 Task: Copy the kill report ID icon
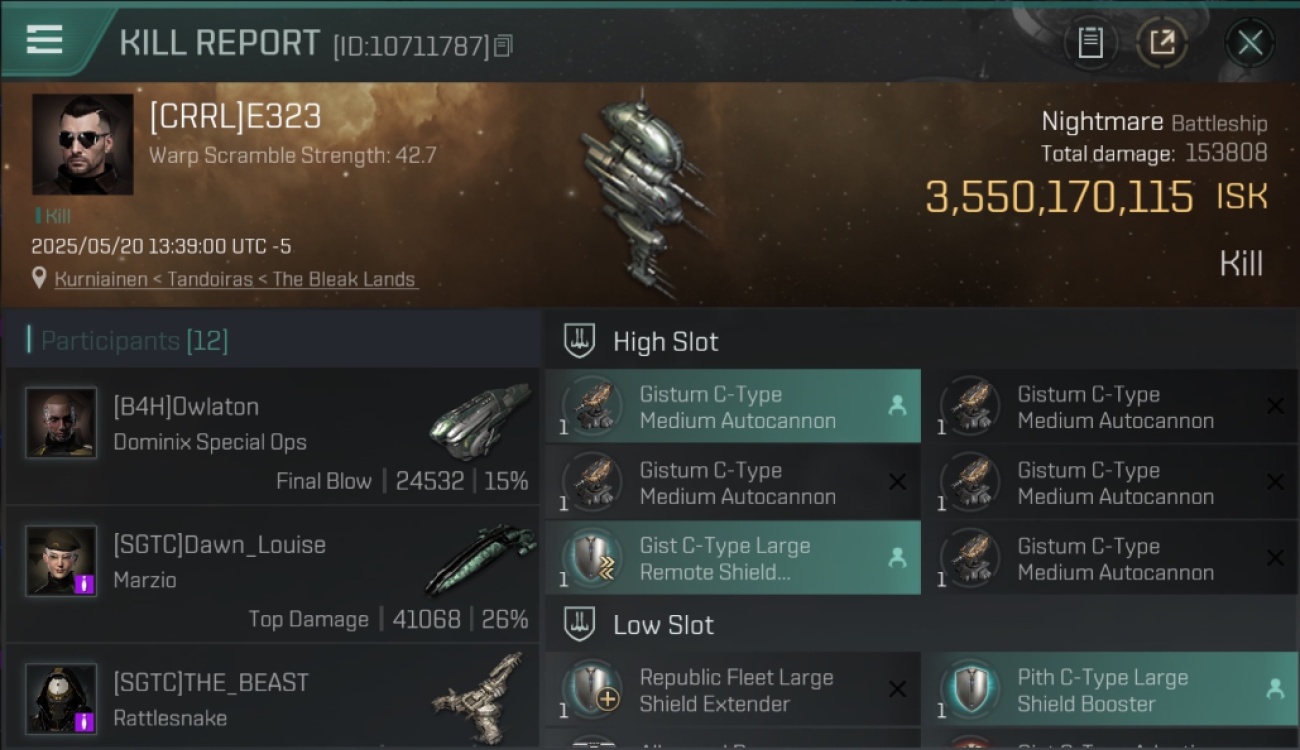point(503,45)
